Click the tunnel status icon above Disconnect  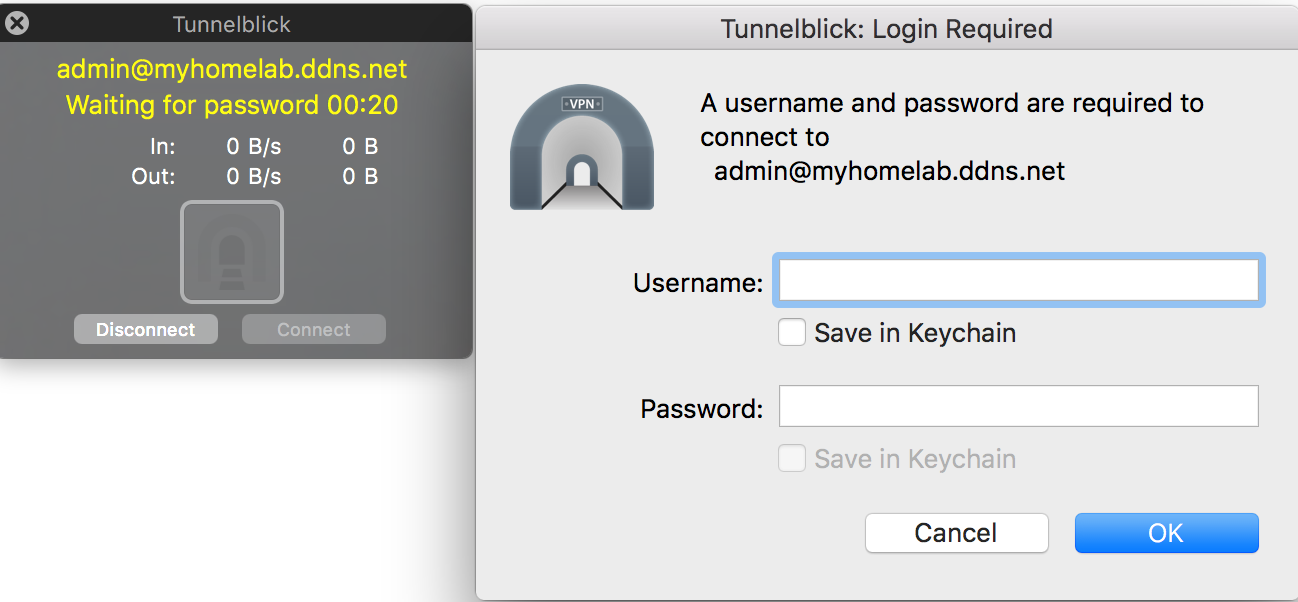coord(232,251)
